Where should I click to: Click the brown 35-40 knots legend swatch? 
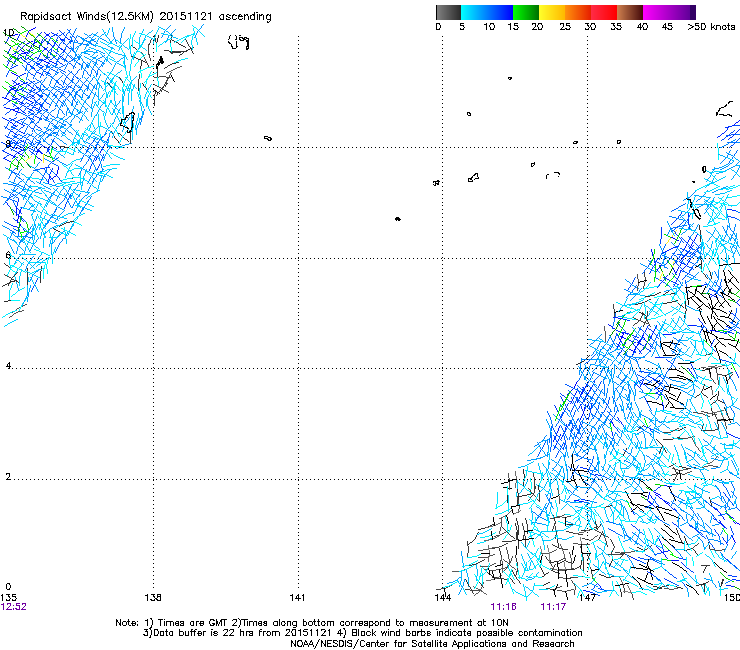tap(630, 12)
